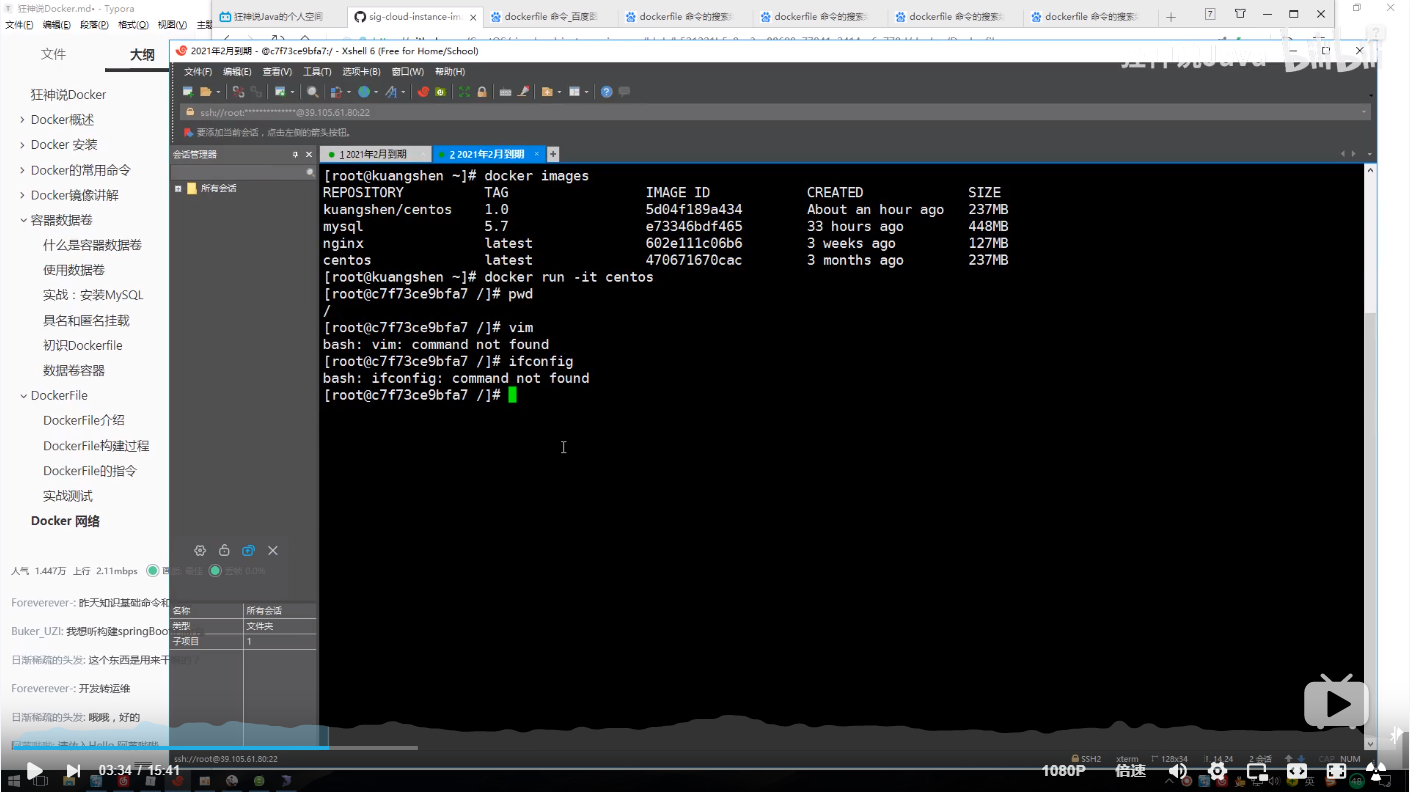Add a new Xshell session tab
Screen dimensions: 1410x793
point(553,154)
